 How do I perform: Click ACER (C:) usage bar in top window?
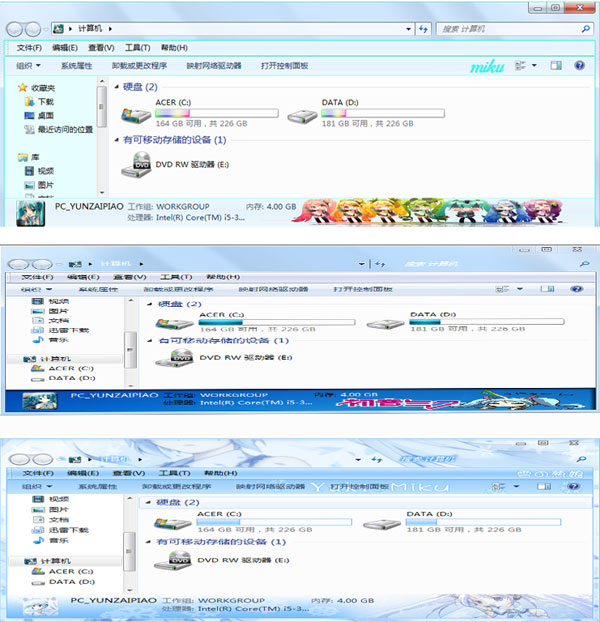tap(217, 113)
